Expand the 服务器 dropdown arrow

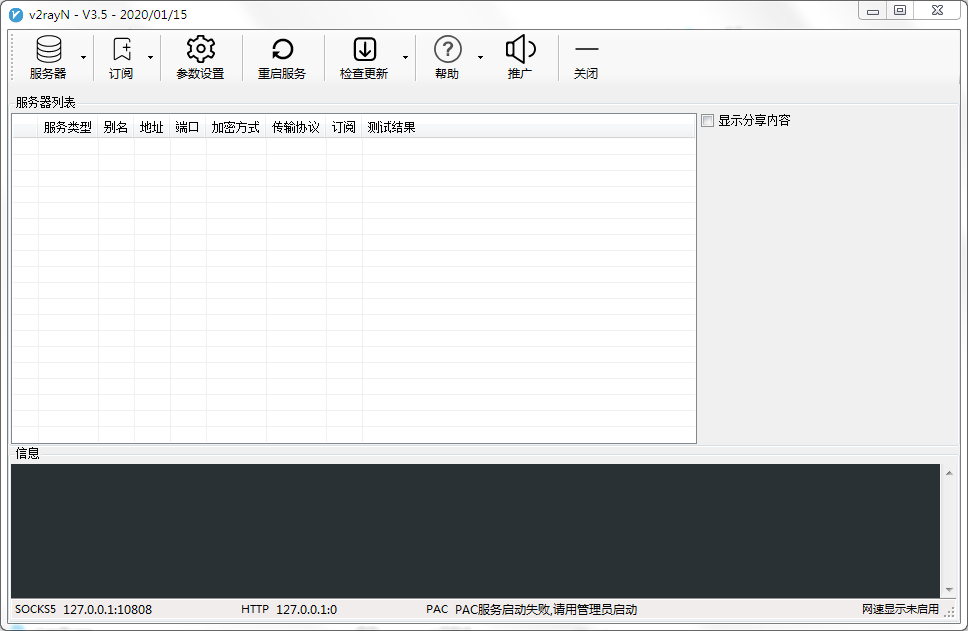[83, 57]
